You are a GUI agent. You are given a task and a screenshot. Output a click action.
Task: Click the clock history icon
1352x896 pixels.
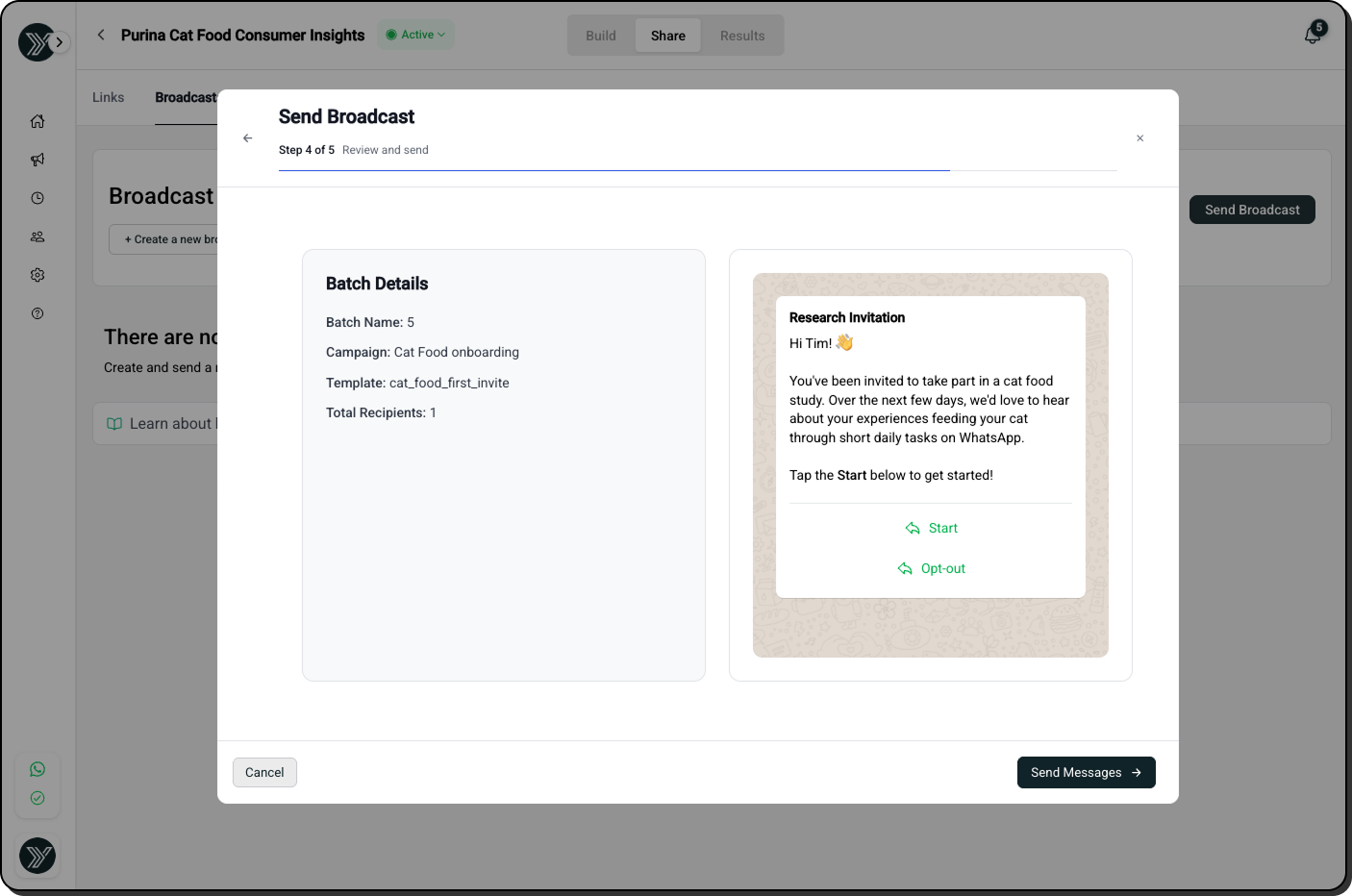click(38, 198)
